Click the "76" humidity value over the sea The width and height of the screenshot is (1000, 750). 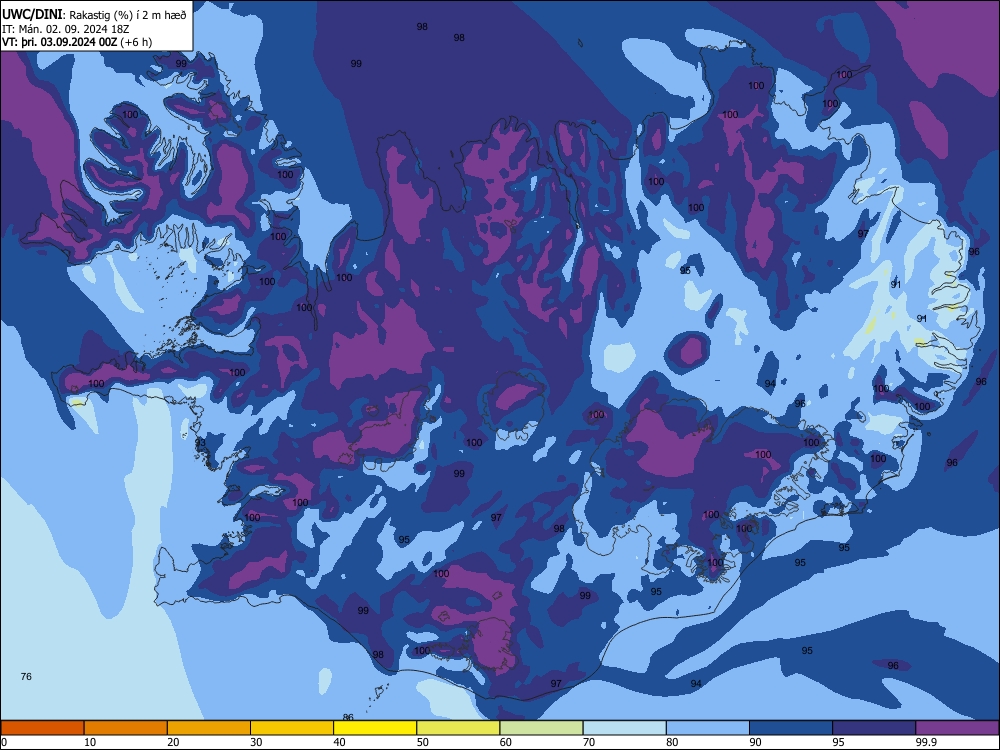(26, 677)
